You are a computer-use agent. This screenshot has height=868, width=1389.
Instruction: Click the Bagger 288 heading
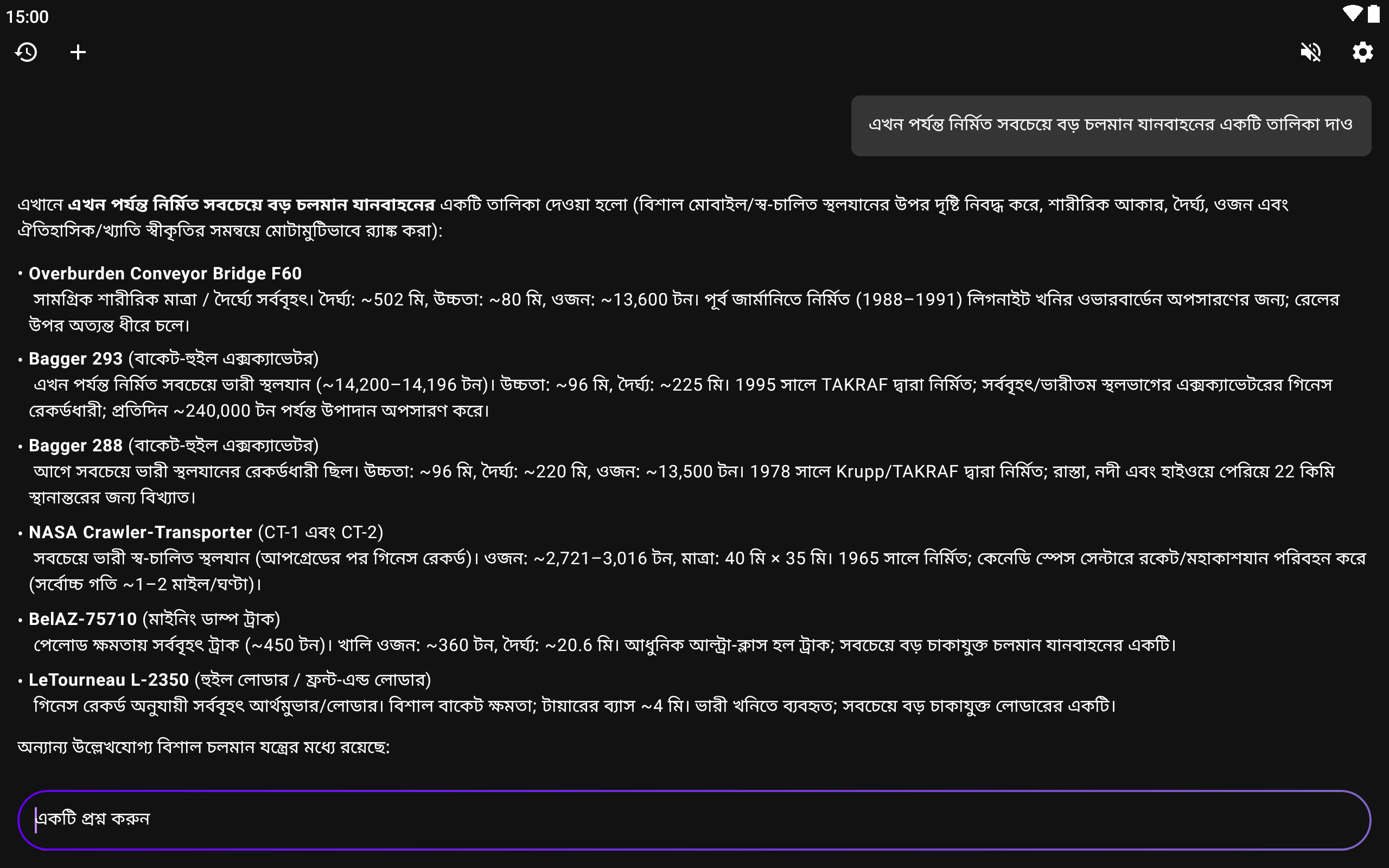tap(76, 445)
